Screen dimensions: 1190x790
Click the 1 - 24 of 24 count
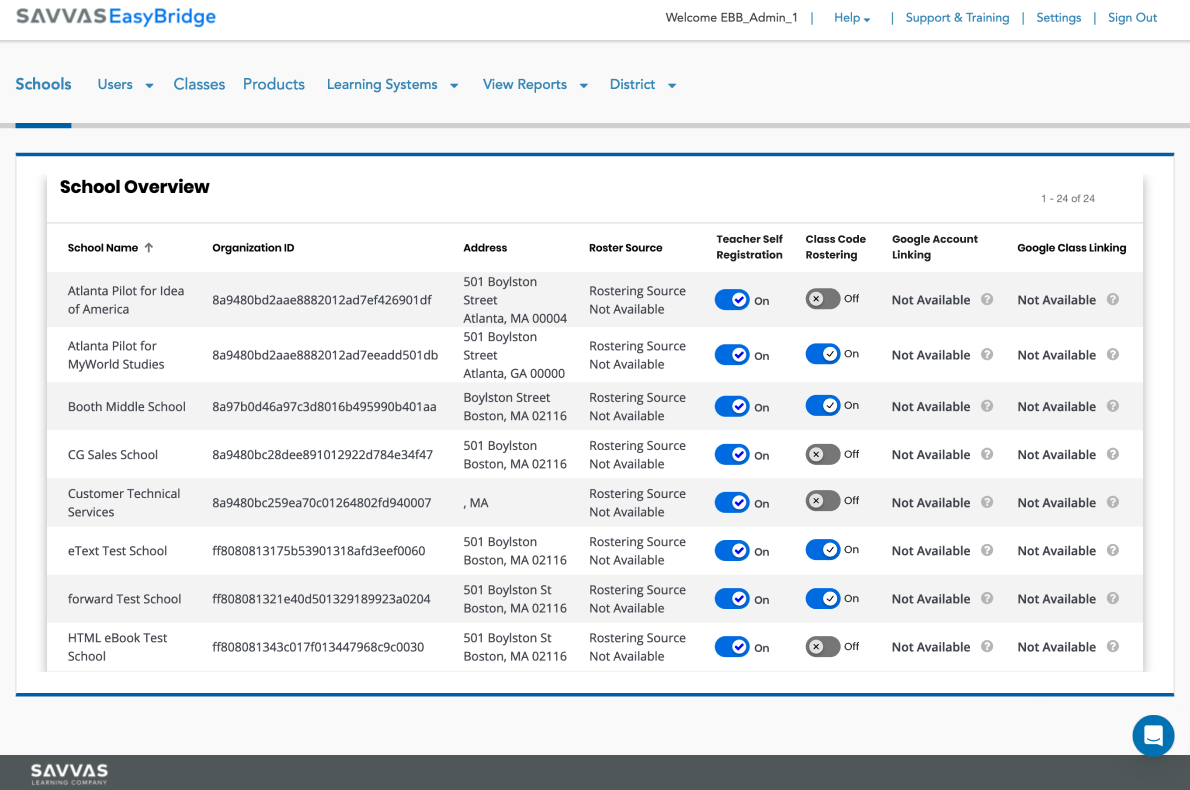pos(1068,198)
